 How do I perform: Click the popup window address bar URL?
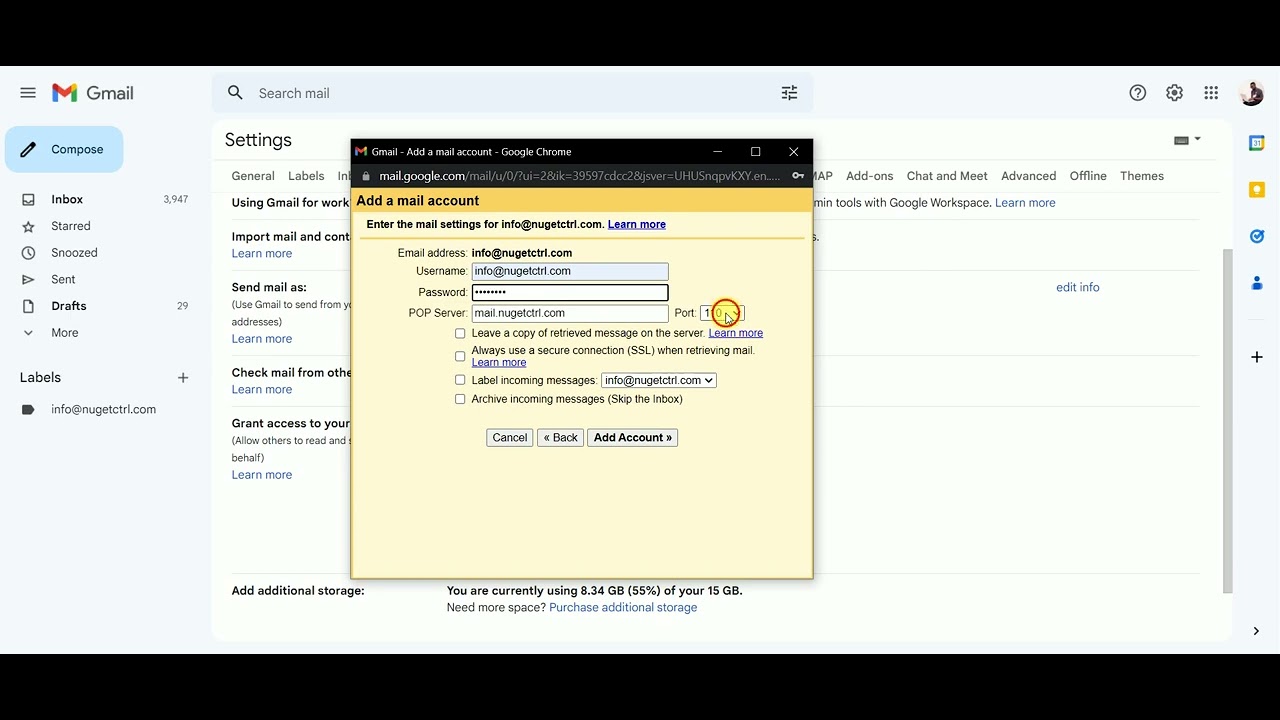pyautogui.click(x=580, y=176)
